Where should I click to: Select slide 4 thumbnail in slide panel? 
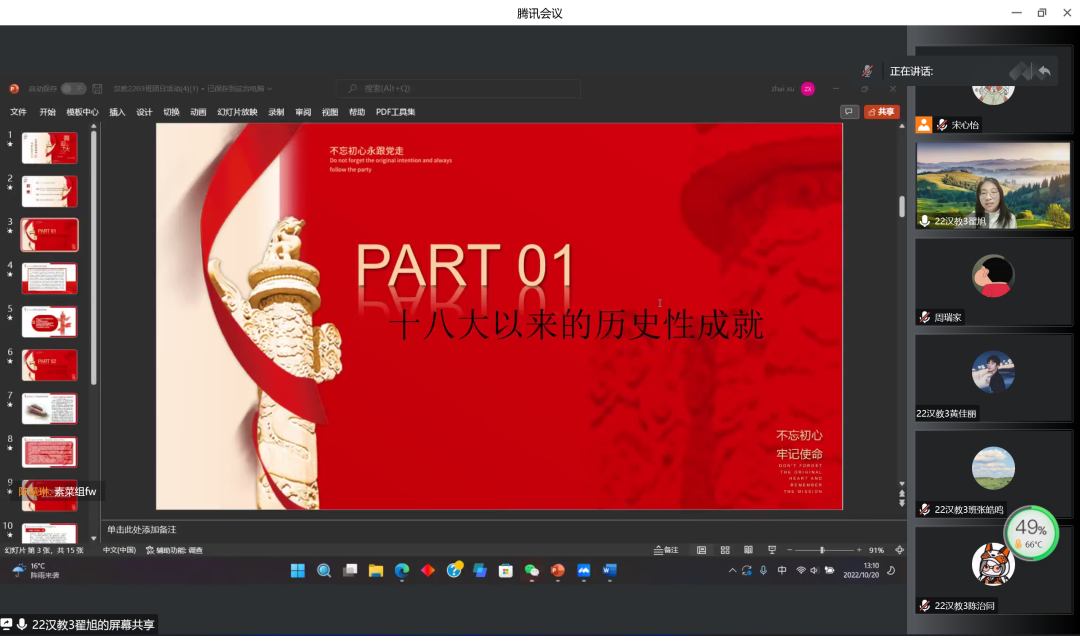point(49,278)
